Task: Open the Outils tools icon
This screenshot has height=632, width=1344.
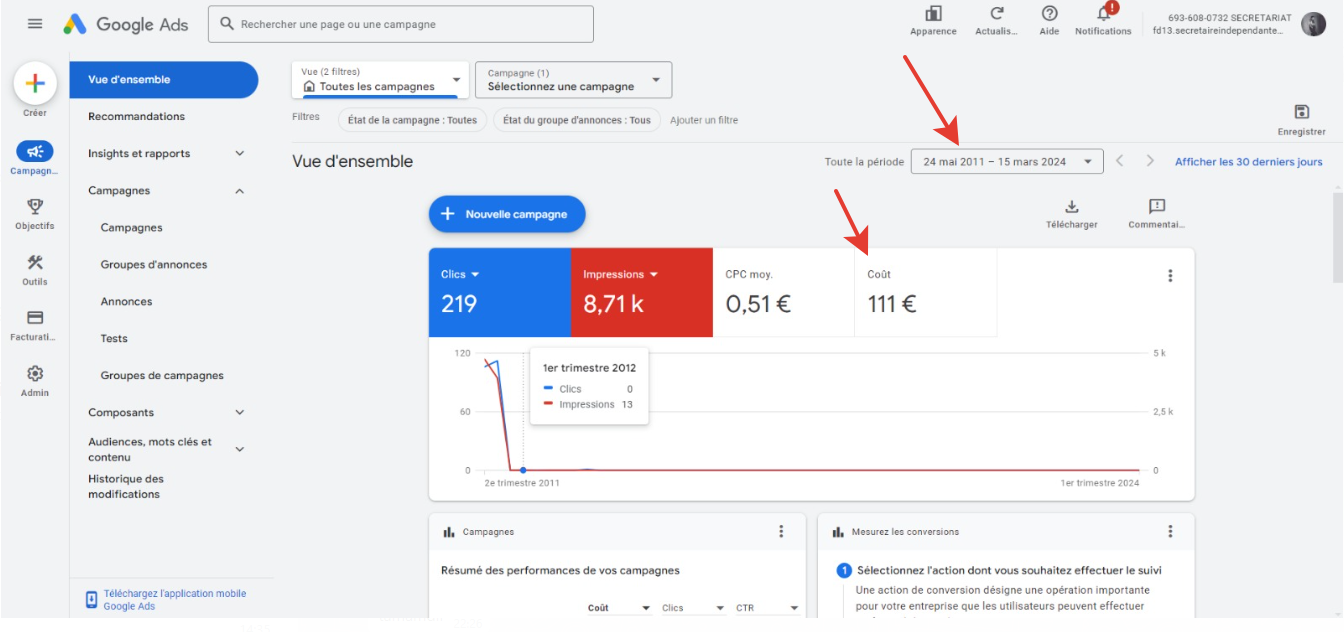Action: click(35, 263)
